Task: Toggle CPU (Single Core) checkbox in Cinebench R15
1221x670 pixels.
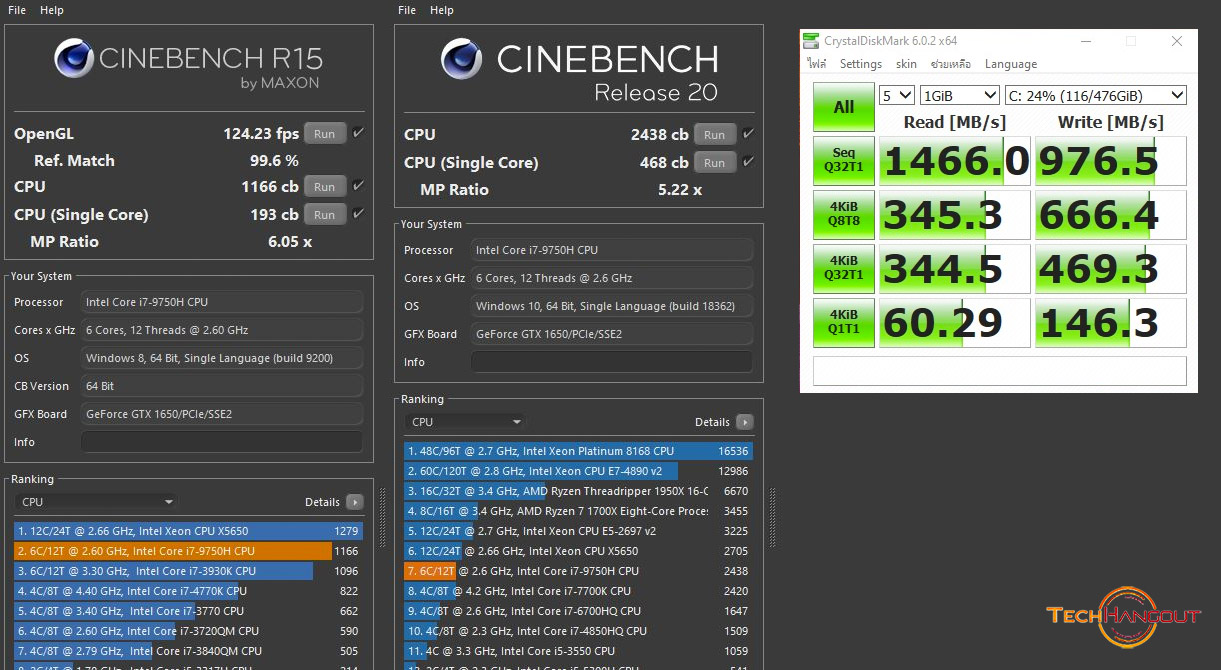Action: tap(358, 214)
